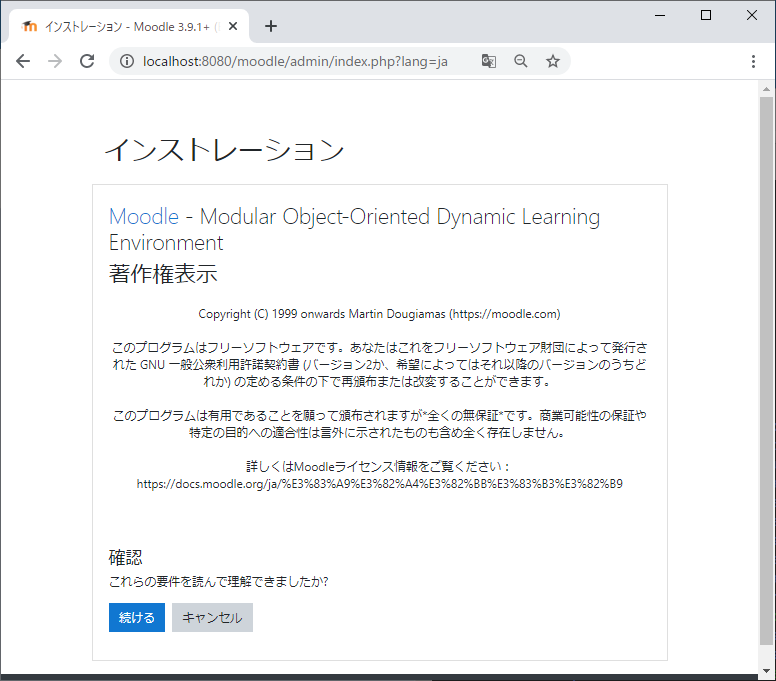Screen dimensions: 776x681
Task: Click the page scrollbar down arrow
Action: pos(766,671)
